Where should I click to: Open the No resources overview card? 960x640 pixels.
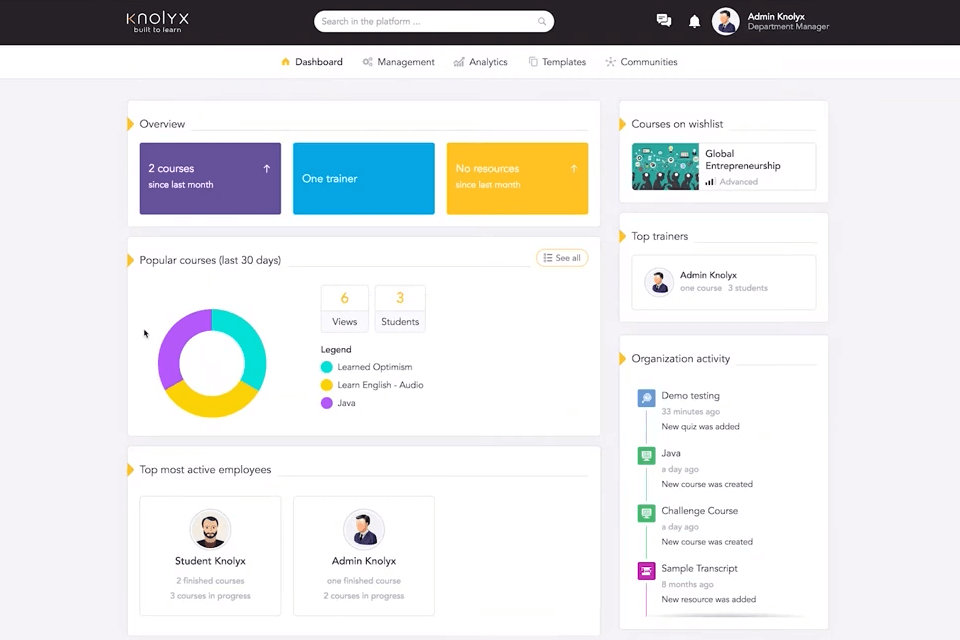(517, 178)
